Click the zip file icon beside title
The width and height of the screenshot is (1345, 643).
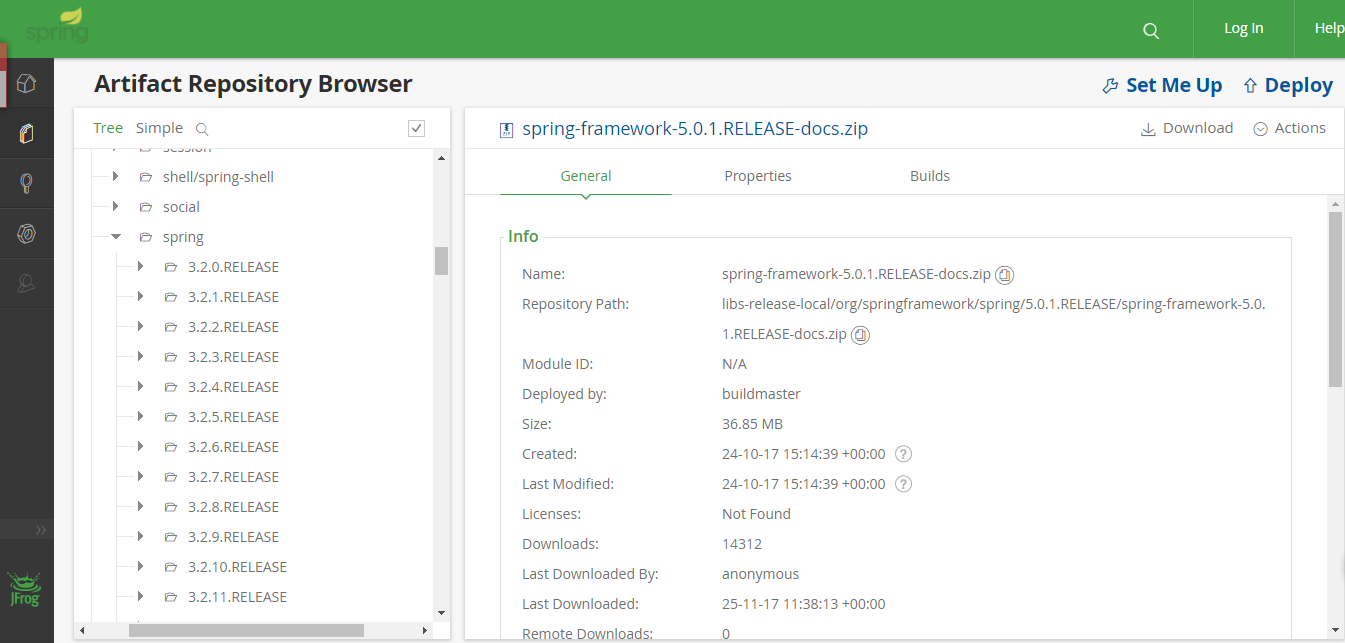tap(506, 129)
